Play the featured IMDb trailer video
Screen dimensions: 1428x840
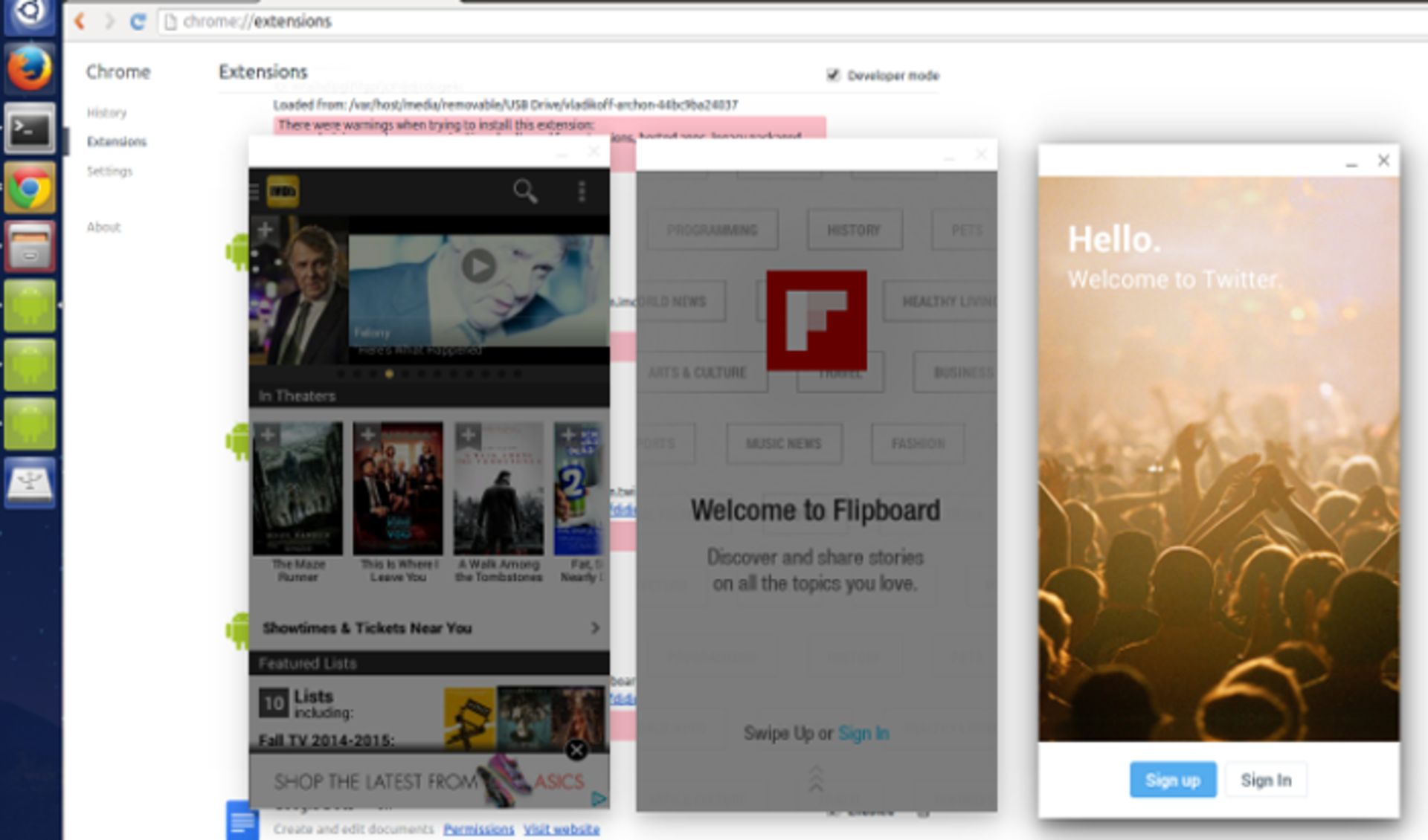478,265
